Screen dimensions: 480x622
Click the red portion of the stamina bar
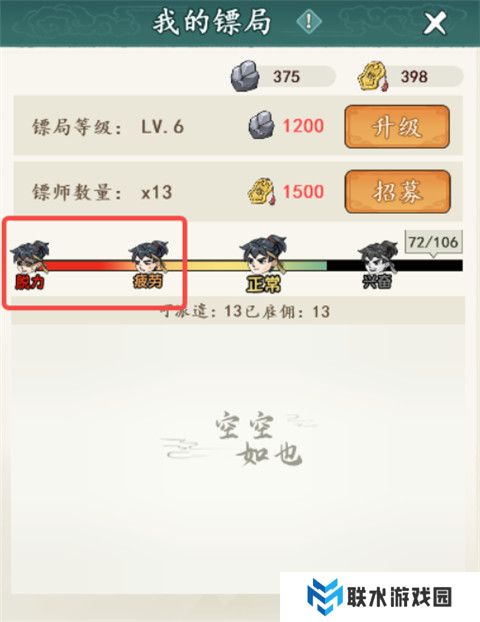(77, 265)
